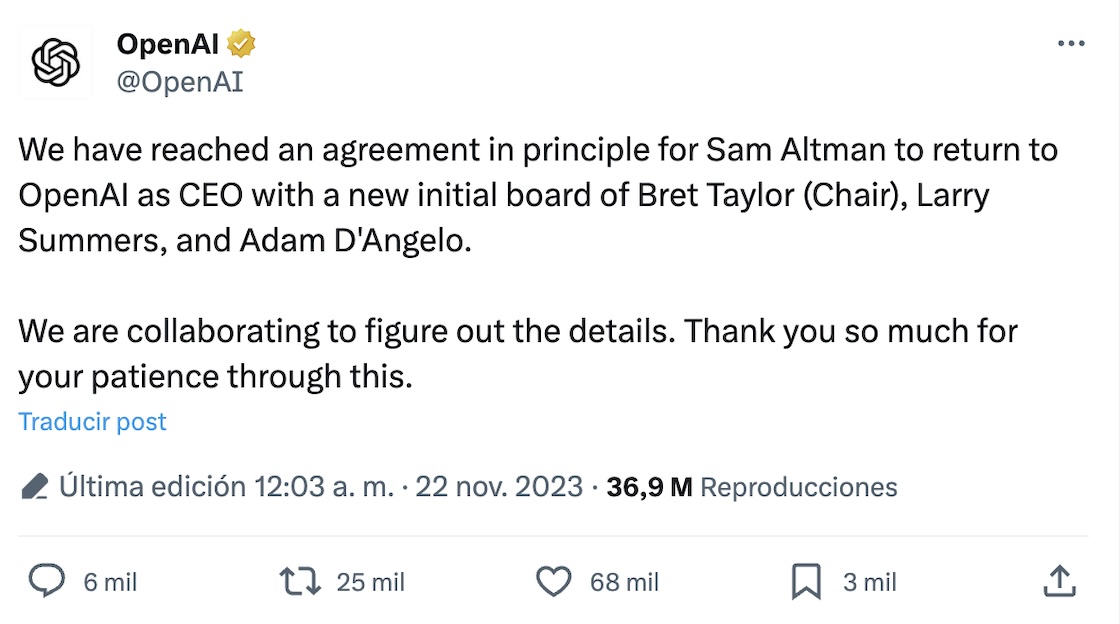1120x624 pixels.
Task: Save the post with the bookmark icon
Action: click(806, 581)
